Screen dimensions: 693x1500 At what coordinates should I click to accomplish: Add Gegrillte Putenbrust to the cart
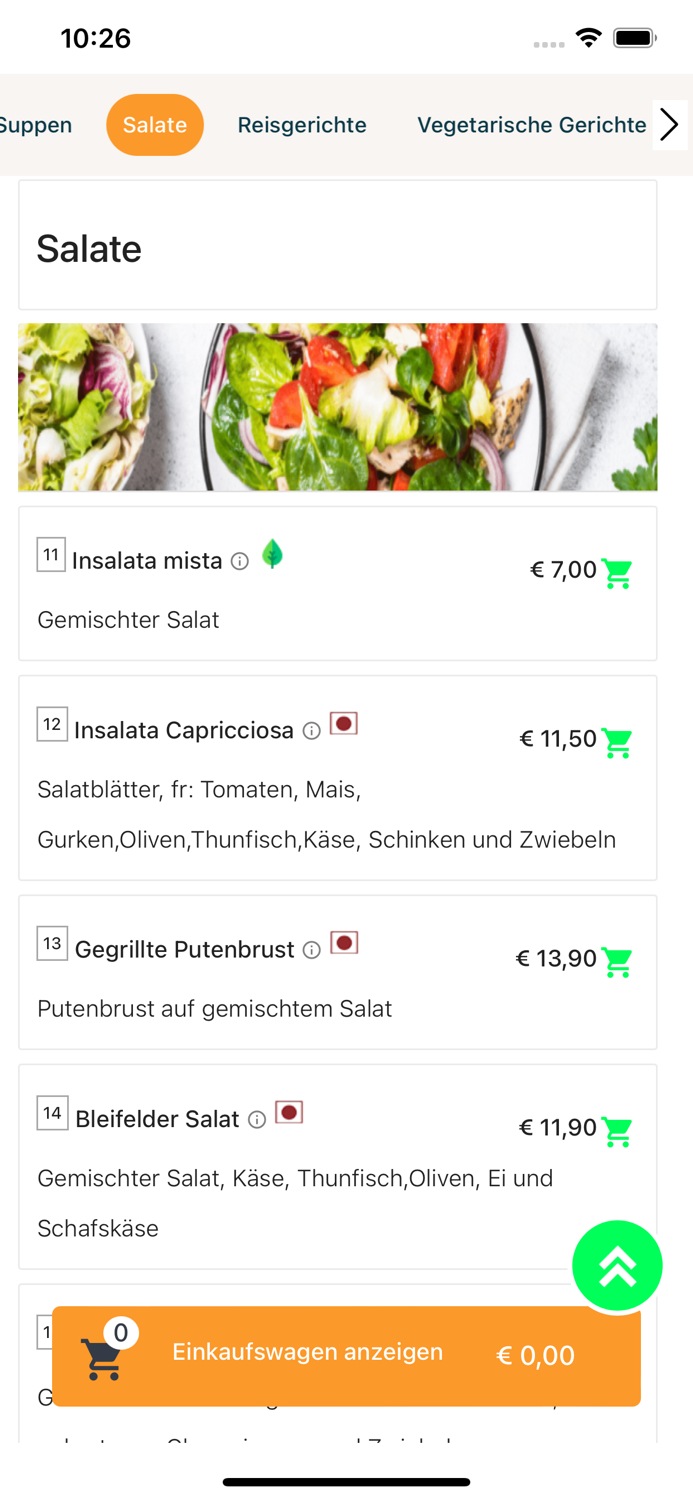tap(618, 963)
